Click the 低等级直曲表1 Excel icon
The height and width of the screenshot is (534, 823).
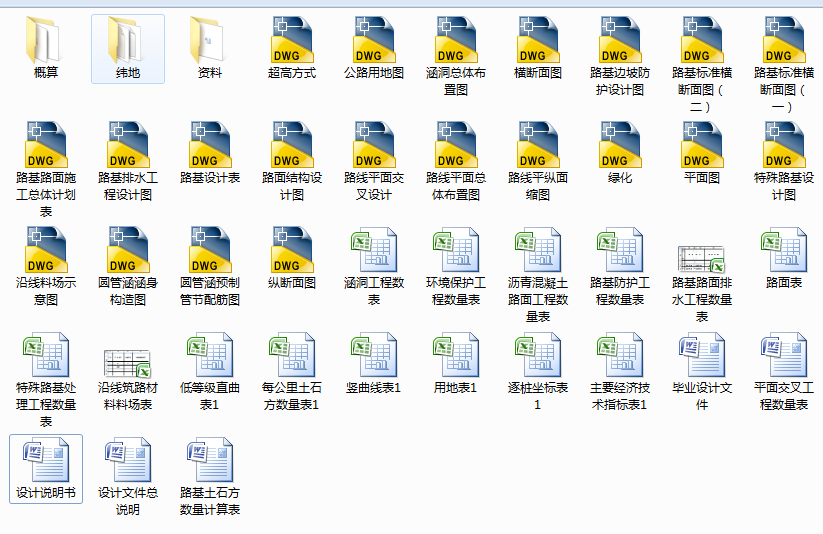(x=209, y=355)
